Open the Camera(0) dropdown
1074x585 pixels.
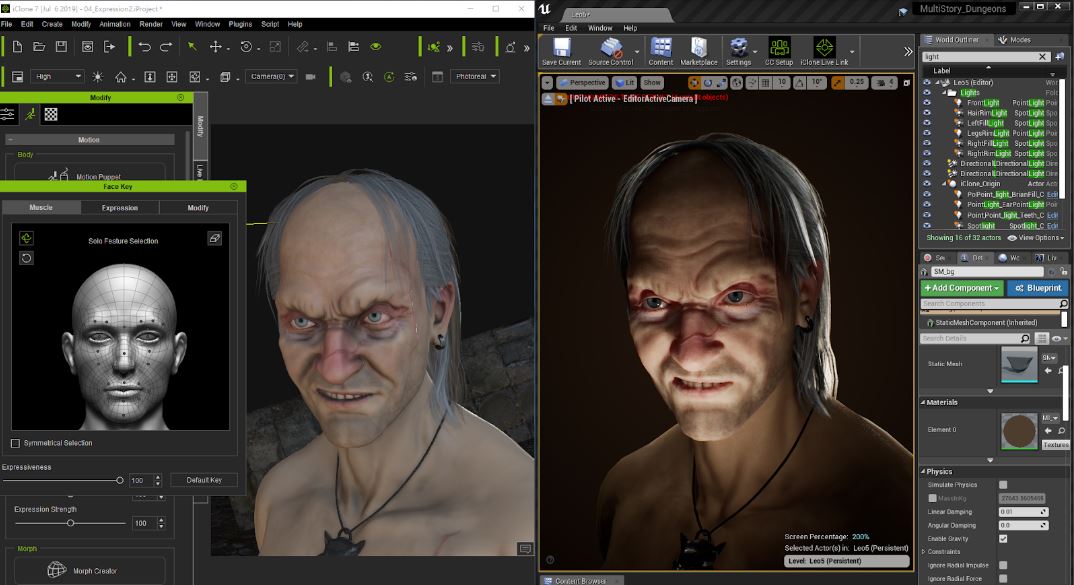point(272,77)
